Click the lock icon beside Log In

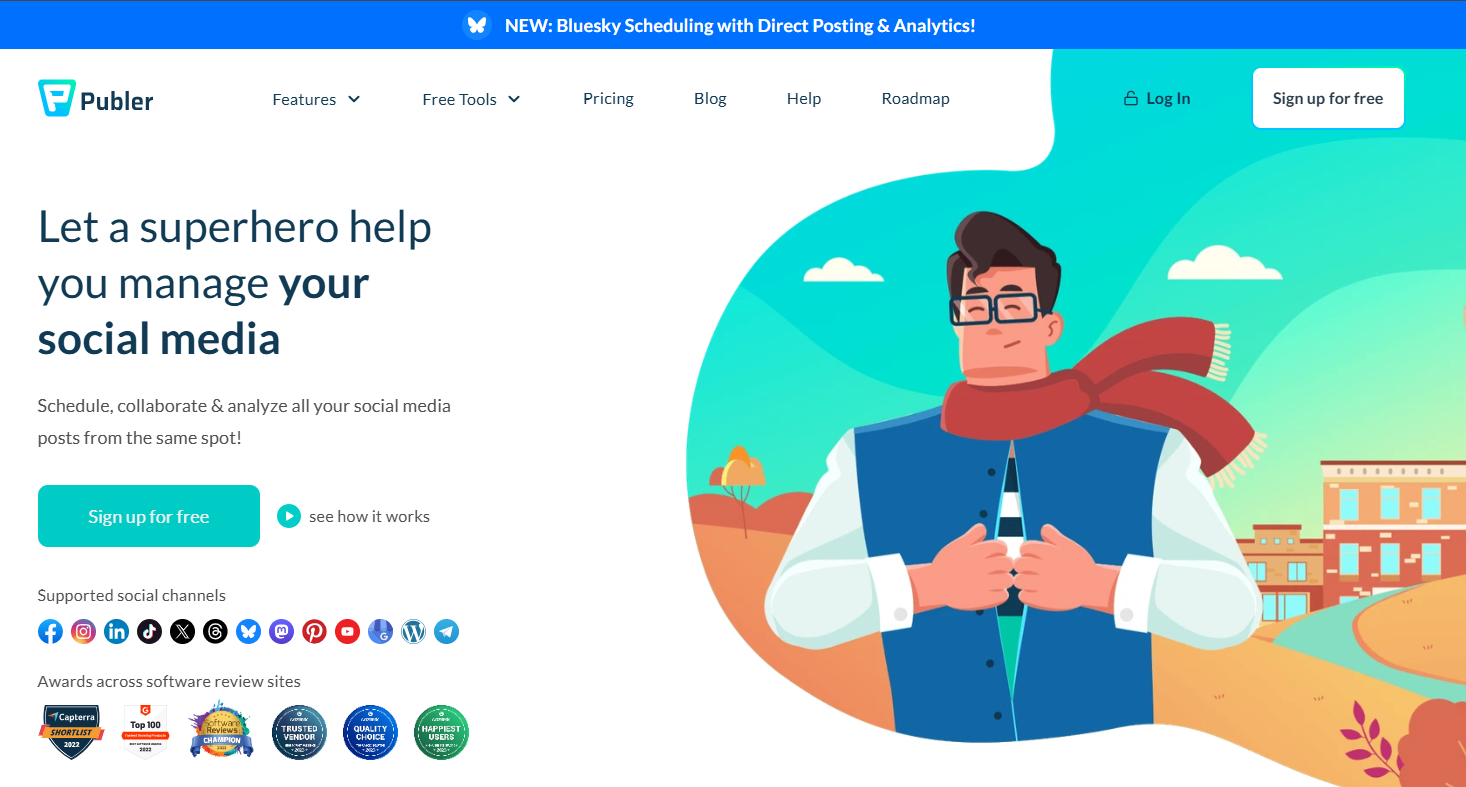click(x=1131, y=98)
